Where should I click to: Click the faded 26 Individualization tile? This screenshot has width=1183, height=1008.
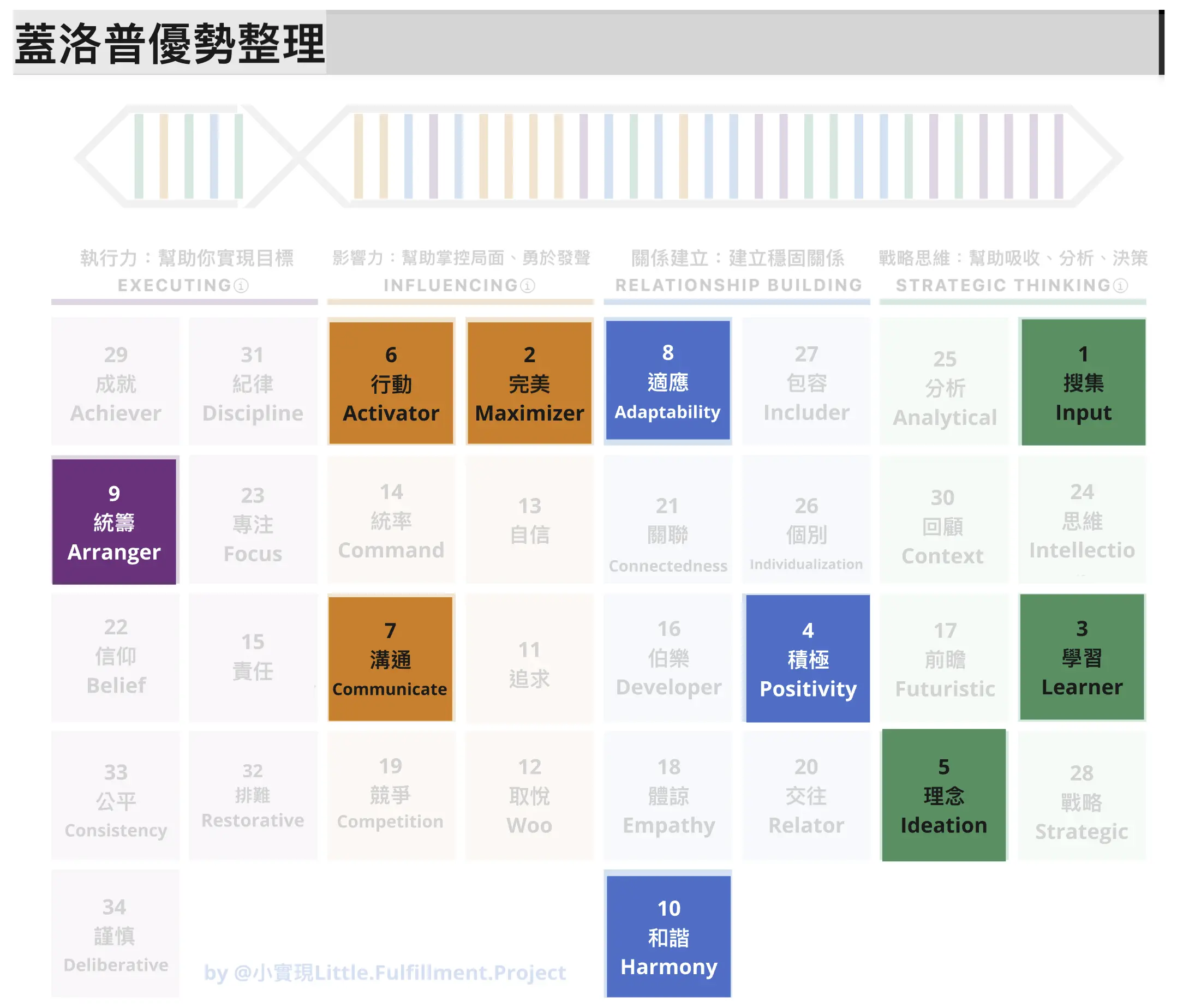(806, 520)
